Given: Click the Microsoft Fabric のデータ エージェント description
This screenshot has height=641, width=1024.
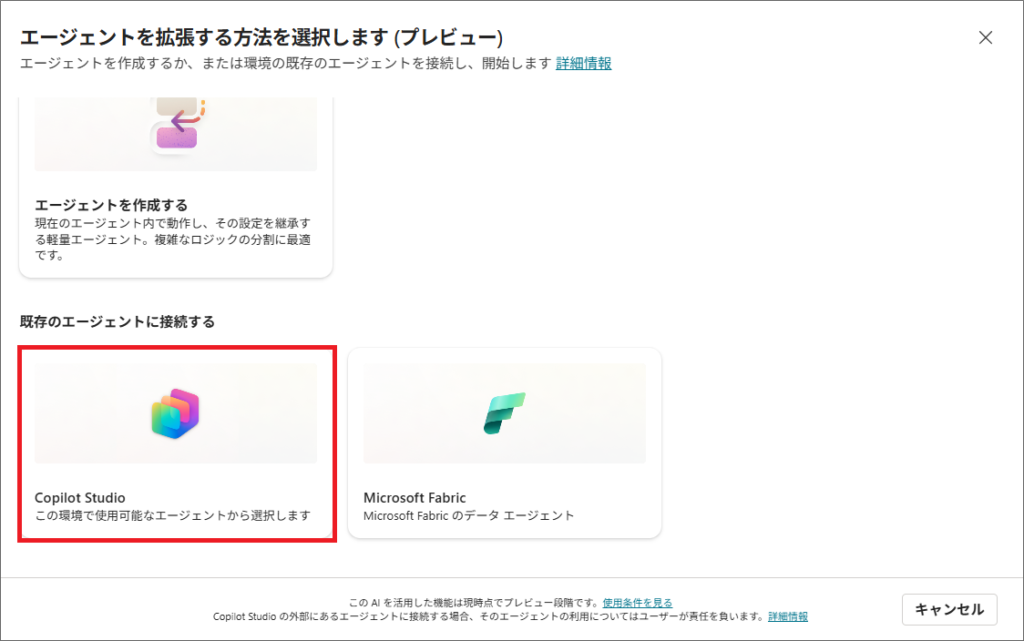Looking at the screenshot, I should (469, 516).
